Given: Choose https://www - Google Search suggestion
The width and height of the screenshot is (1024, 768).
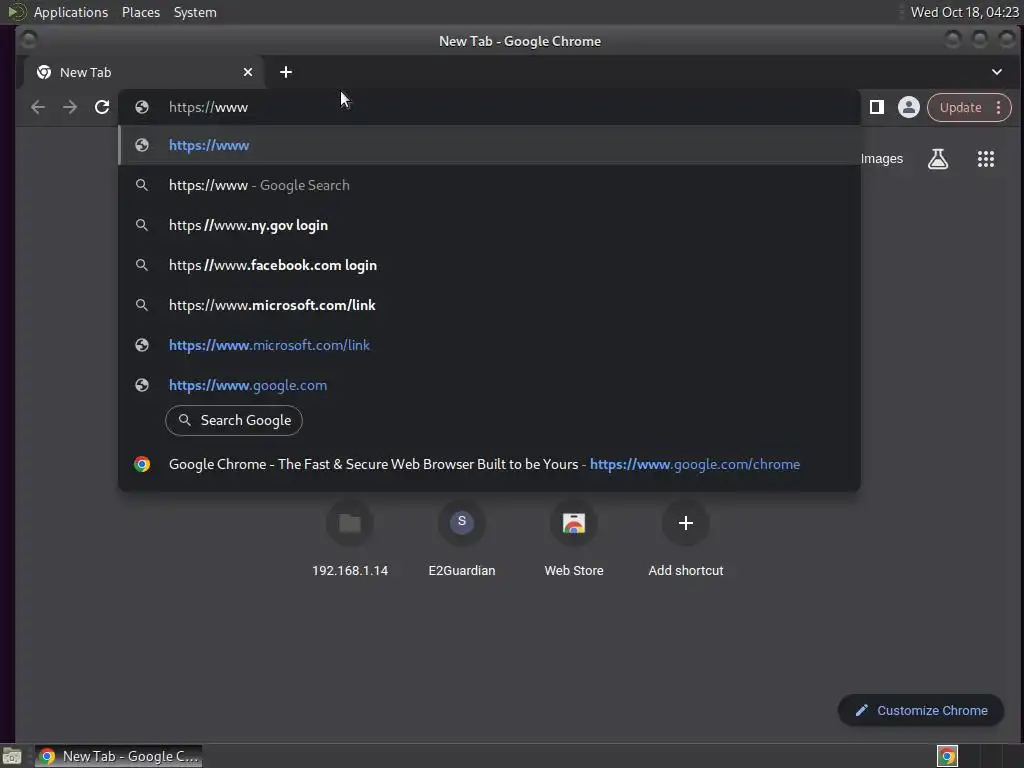Looking at the screenshot, I should pos(489,185).
